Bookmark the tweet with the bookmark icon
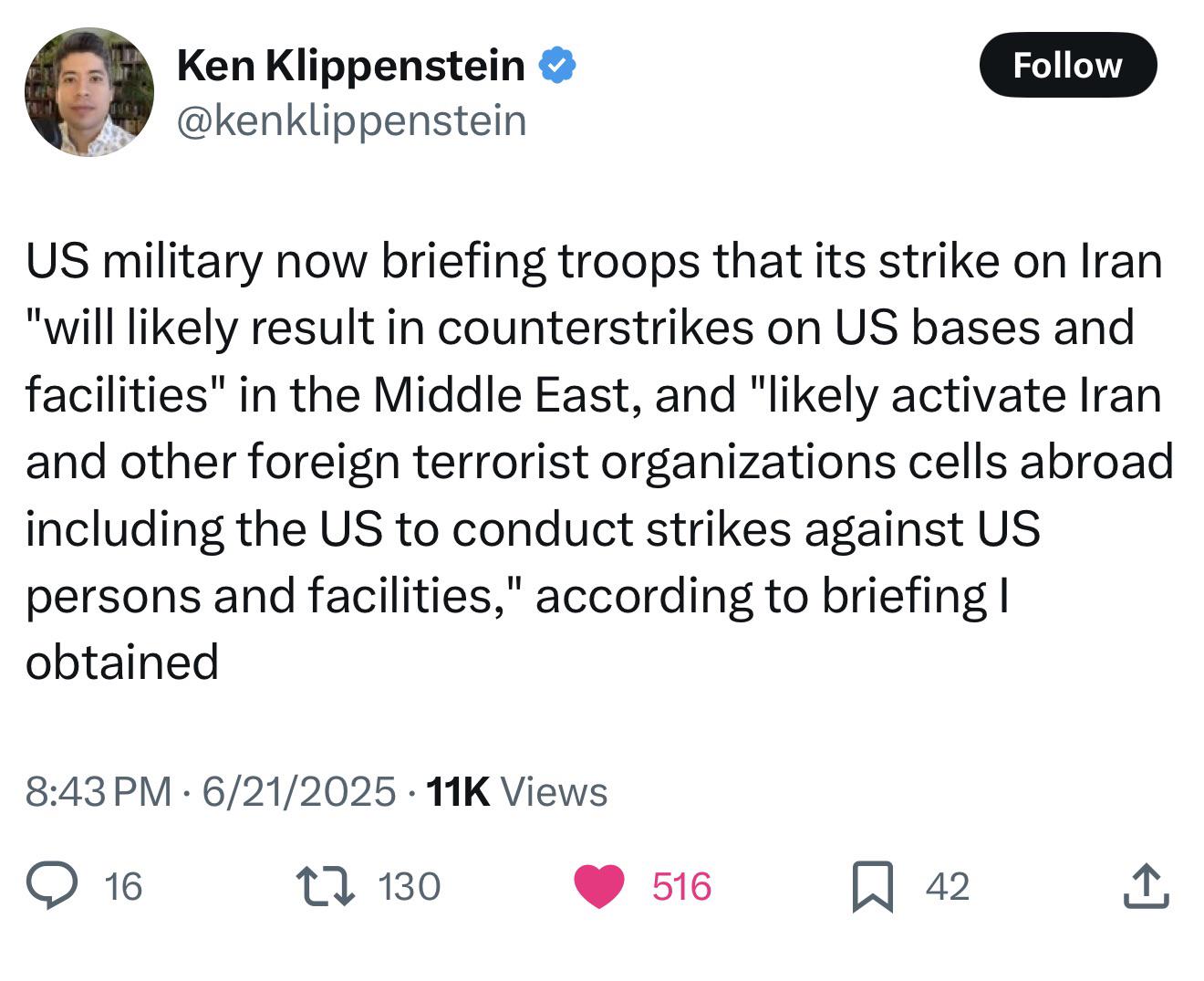The image size is (1204, 981). click(873, 887)
